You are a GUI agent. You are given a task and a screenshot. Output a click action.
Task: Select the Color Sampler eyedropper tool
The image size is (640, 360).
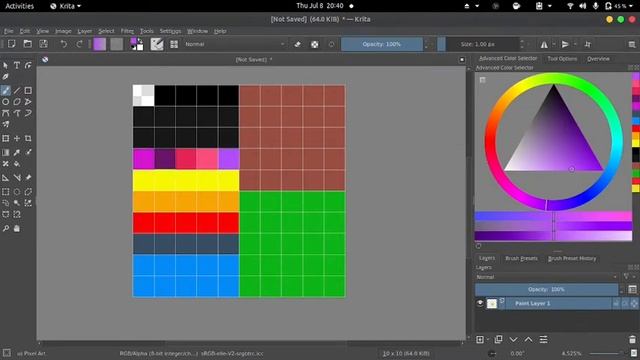(x=17, y=152)
